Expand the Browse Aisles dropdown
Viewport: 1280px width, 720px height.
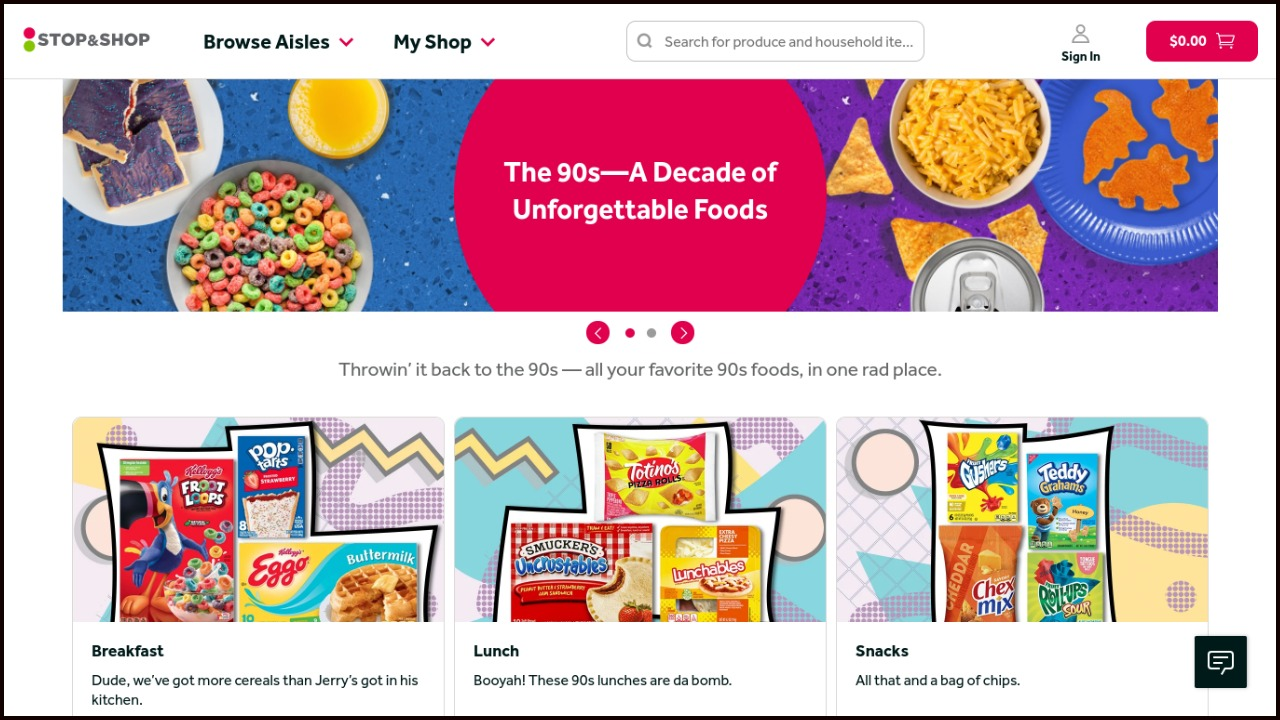(278, 42)
